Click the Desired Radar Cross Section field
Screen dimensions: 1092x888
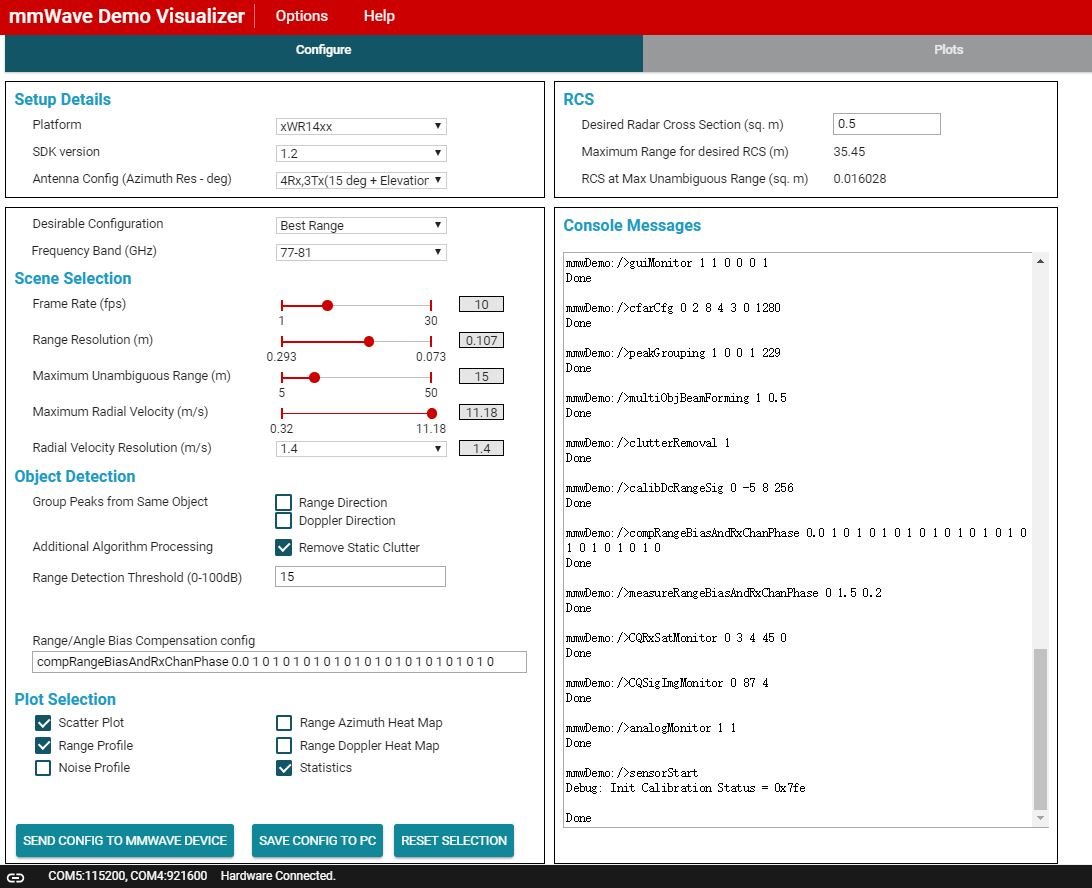tap(887, 124)
